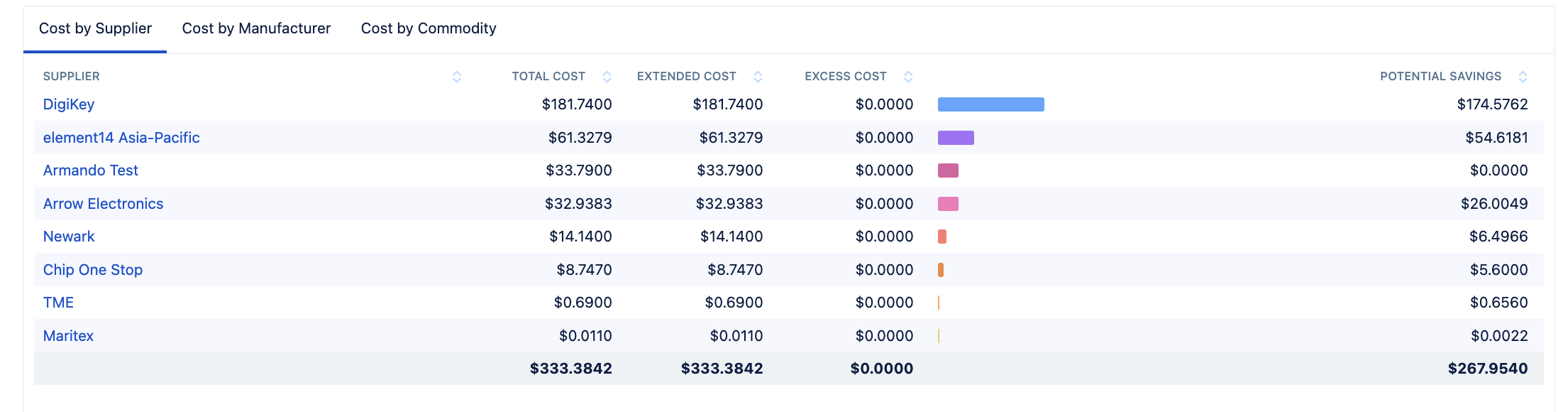Open the TME supplier link
The width and height of the screenshot is (1568, 412).
click(58, 303)
